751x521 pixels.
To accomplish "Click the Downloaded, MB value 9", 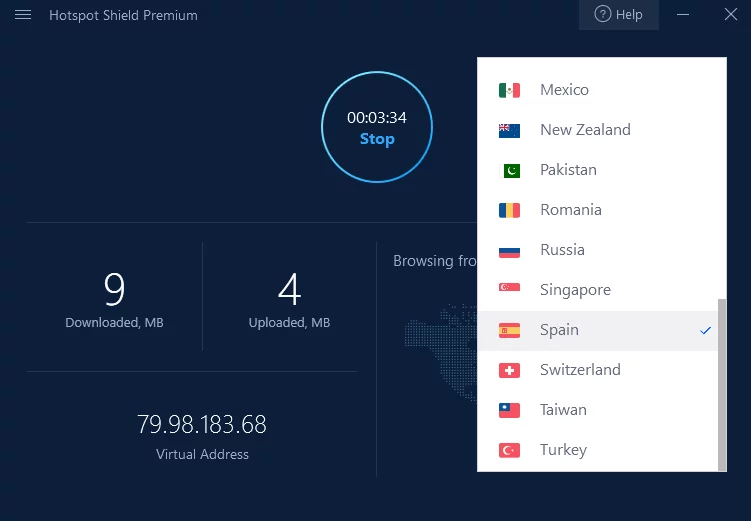I will (x=114, y=289).
